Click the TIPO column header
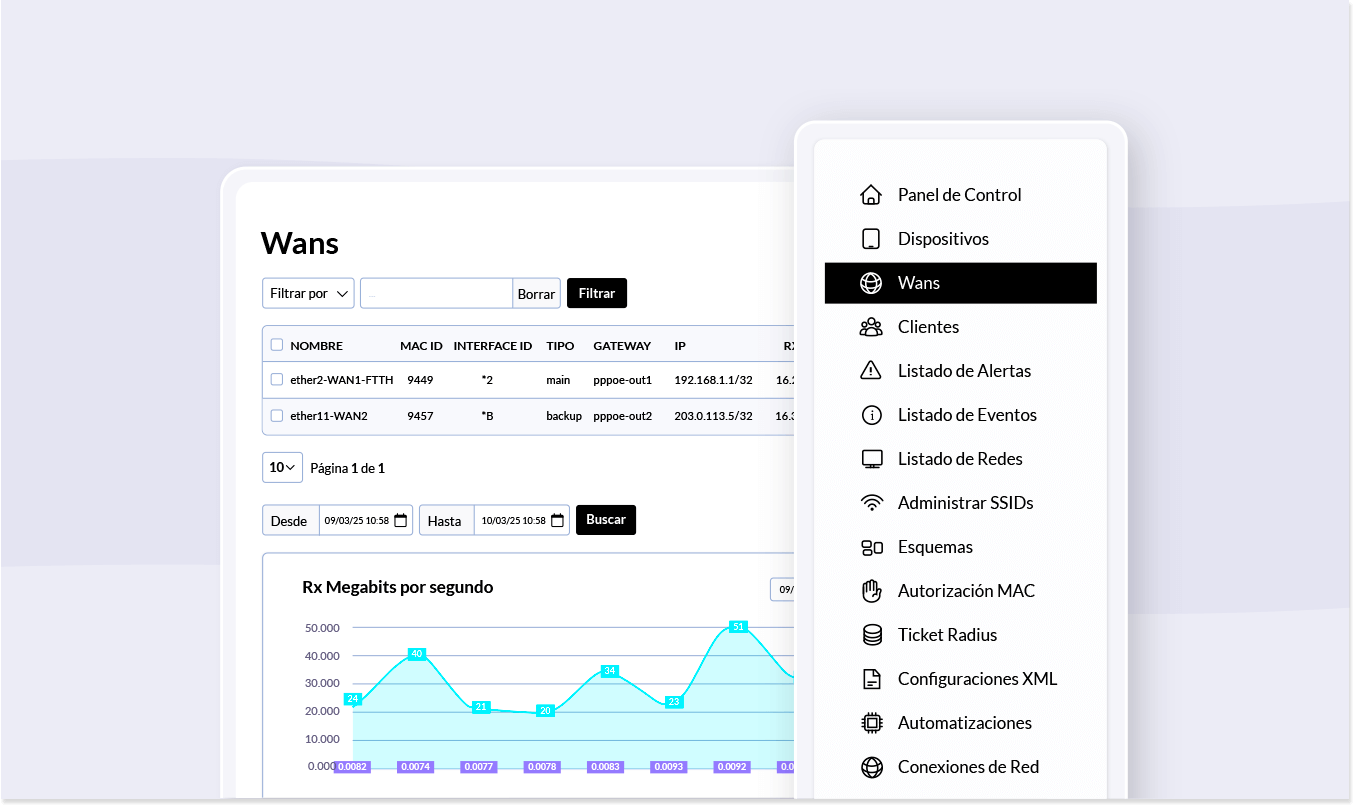 click(560, 346)
